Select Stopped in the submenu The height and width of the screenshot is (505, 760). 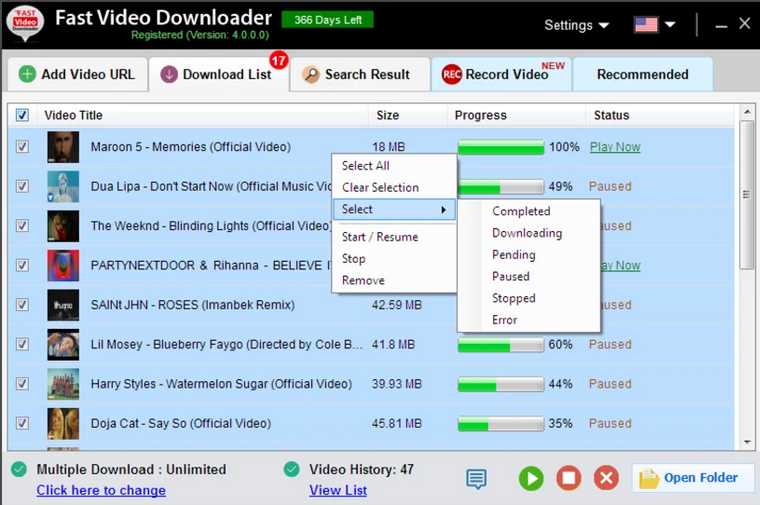click(529, 298)
